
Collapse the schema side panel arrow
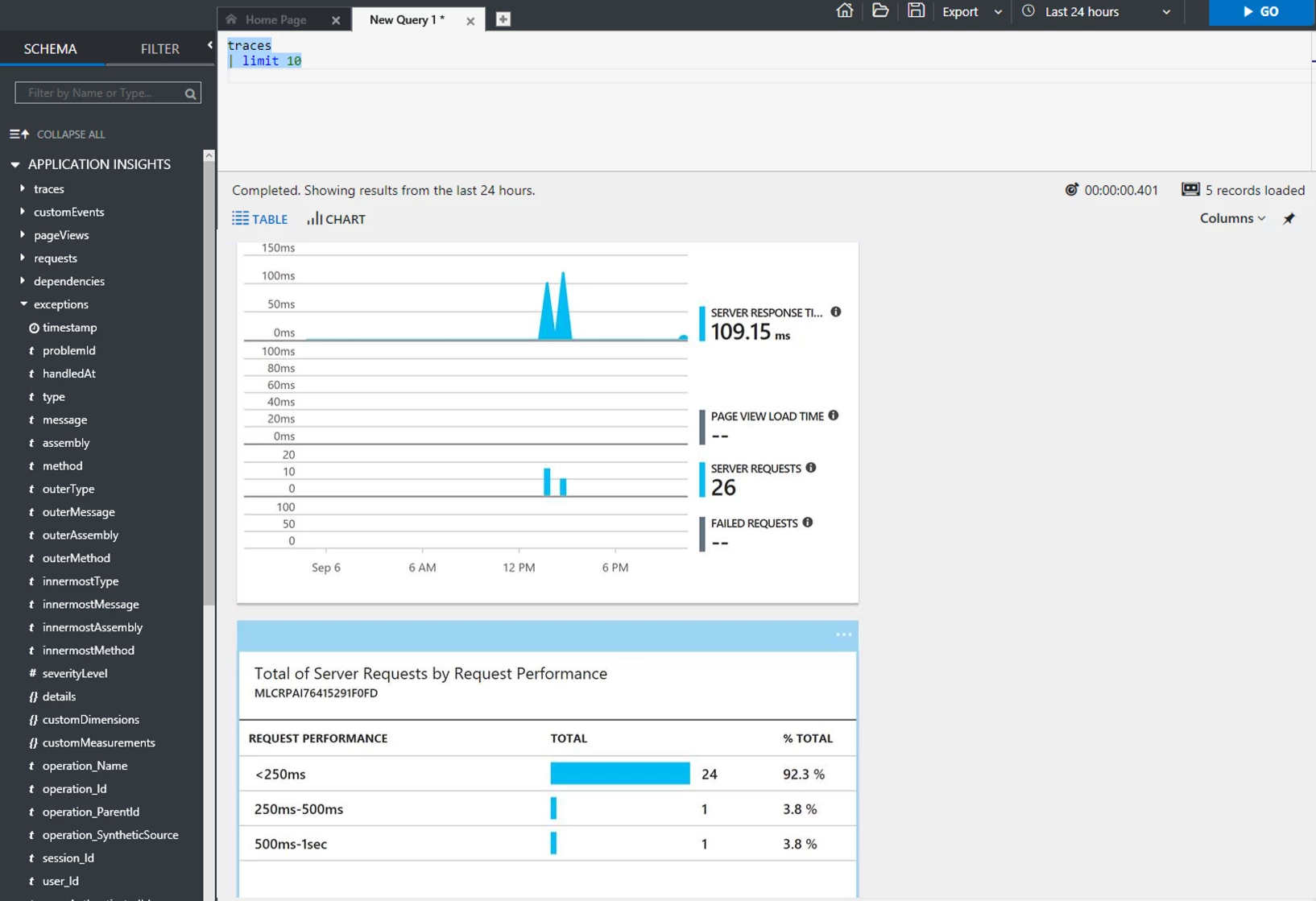[209, 46]
